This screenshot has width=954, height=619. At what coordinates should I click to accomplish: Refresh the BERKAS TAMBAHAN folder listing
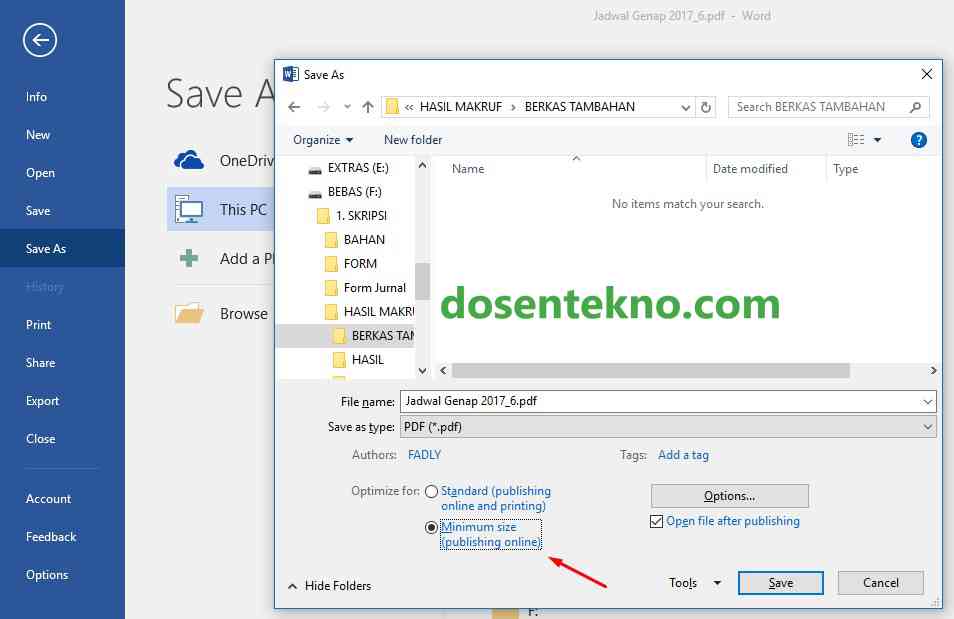click(x=706, y=107)
